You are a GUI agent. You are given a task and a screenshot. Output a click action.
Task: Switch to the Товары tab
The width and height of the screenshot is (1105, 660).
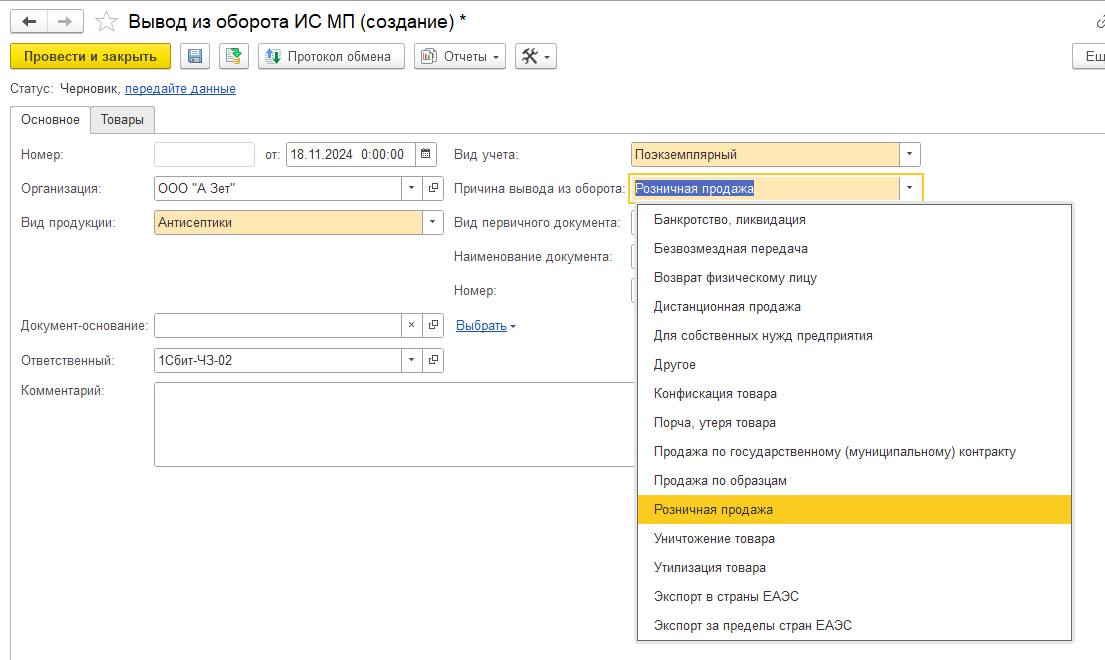[x=122, y=120]
